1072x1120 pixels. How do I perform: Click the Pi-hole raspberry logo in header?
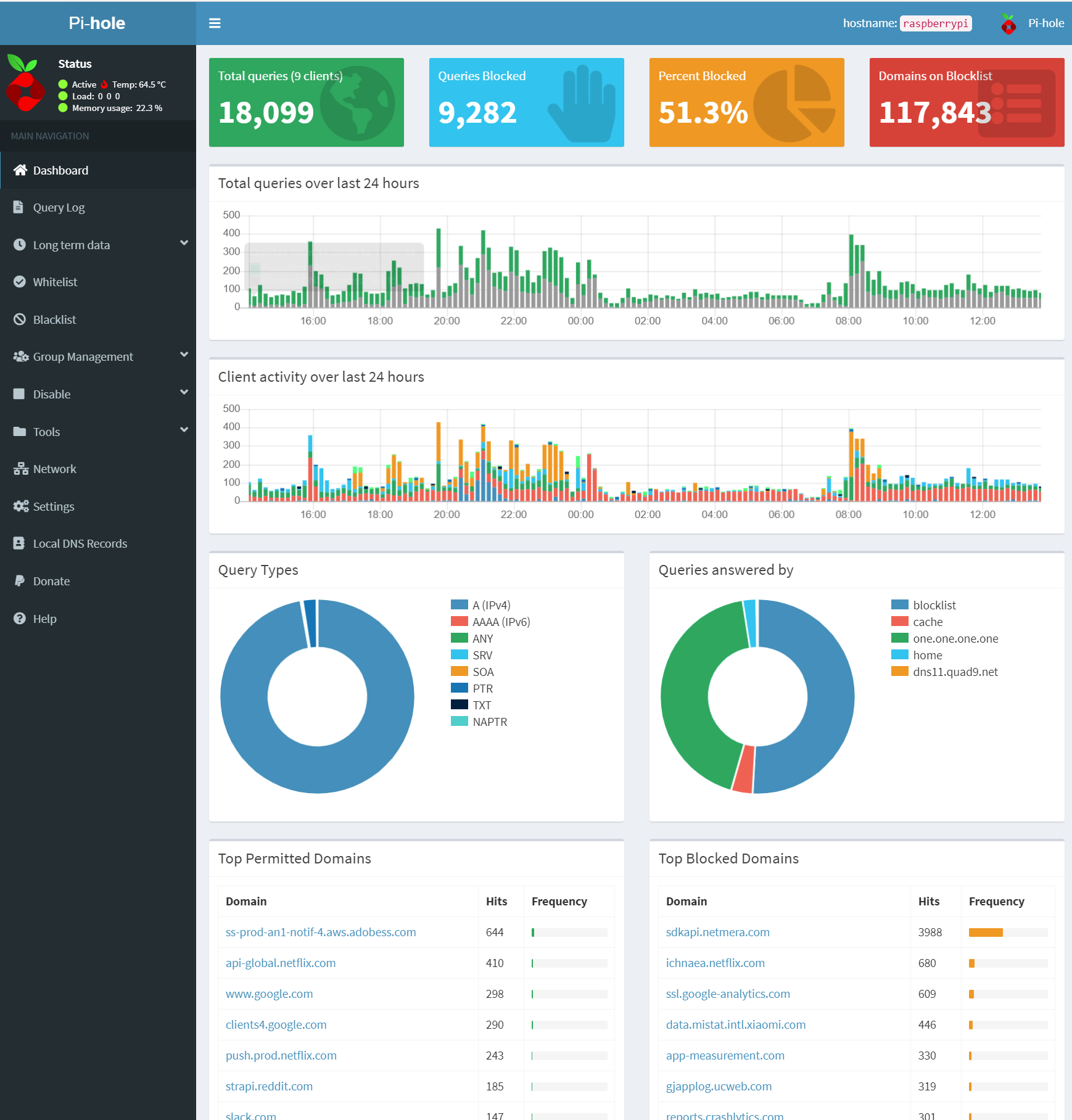1008,23
